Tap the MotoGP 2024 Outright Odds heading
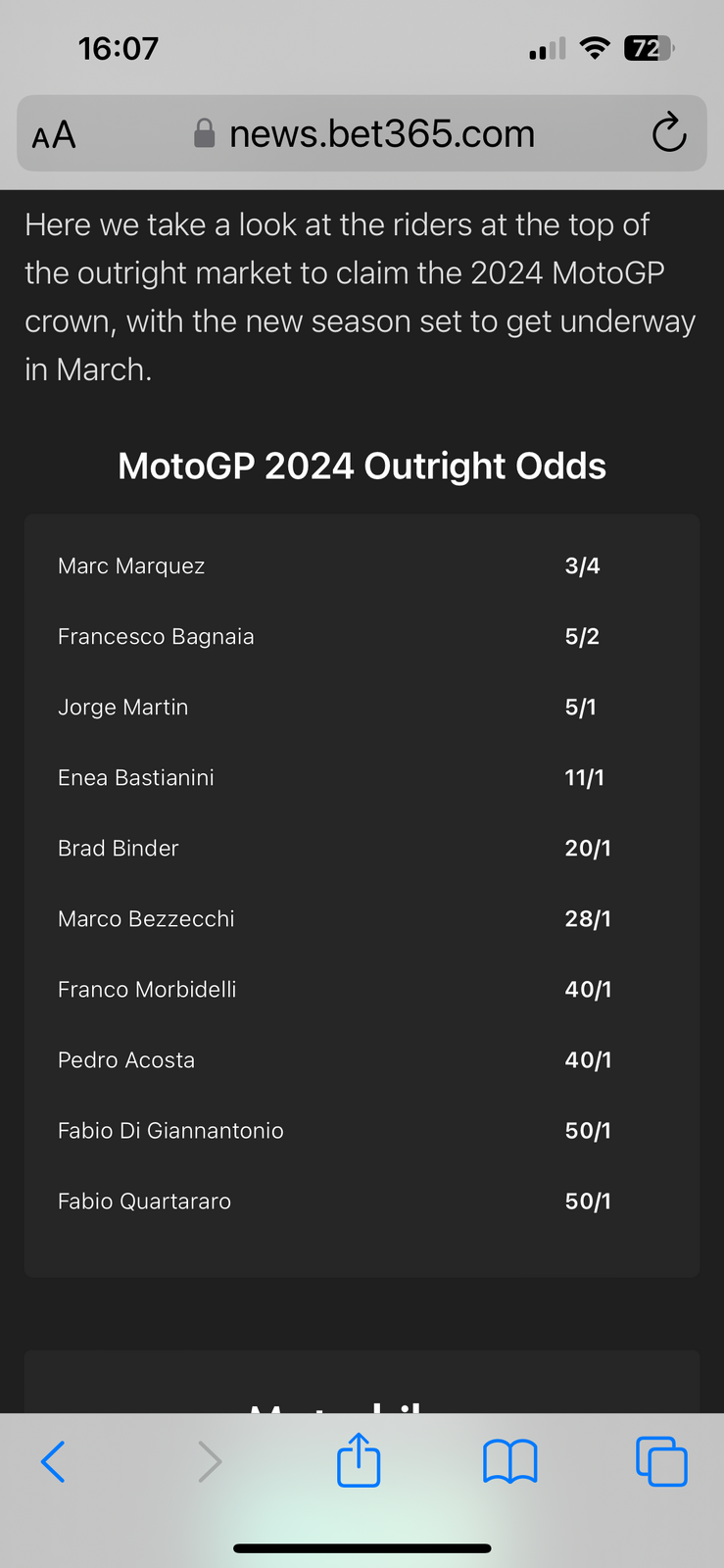 coord(362,466)
